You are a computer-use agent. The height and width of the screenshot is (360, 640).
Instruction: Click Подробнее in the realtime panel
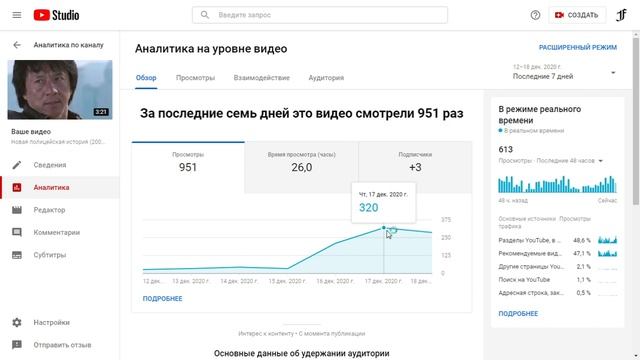click(x=518, y=313)
